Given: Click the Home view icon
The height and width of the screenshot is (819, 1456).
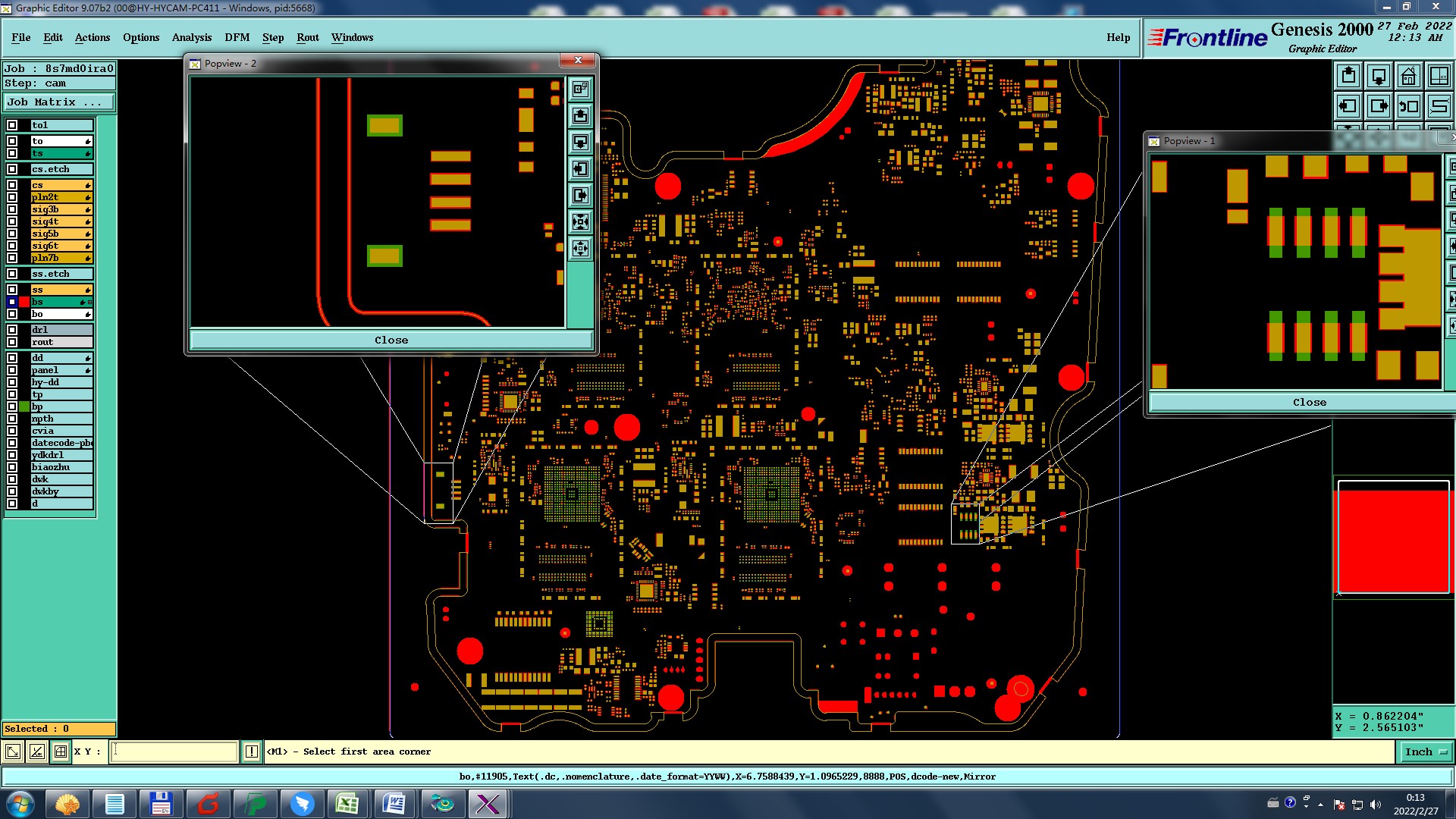Looking at the screenshot, I should [x=1408, y=76].
